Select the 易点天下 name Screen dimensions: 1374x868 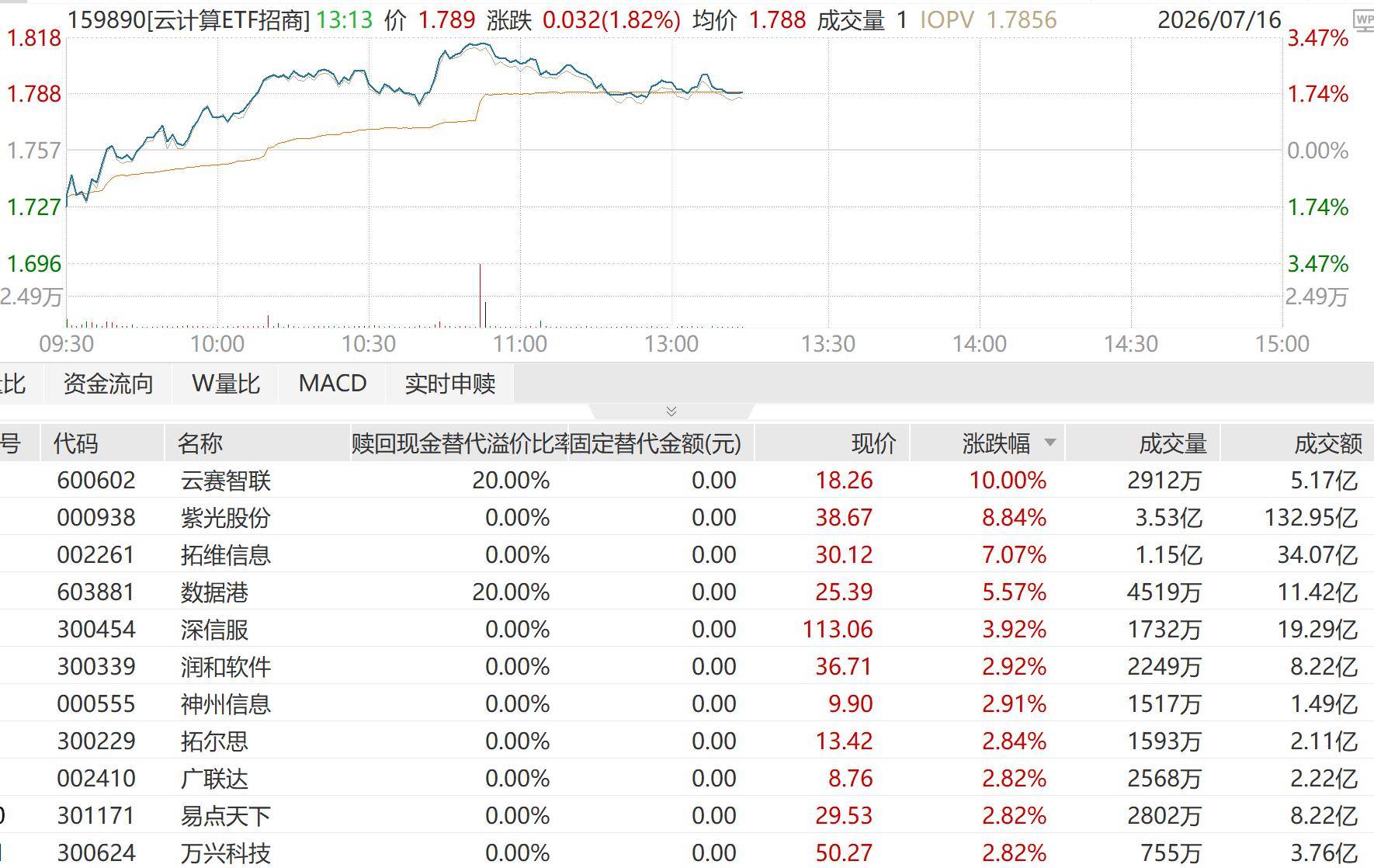tap(226, 816)
